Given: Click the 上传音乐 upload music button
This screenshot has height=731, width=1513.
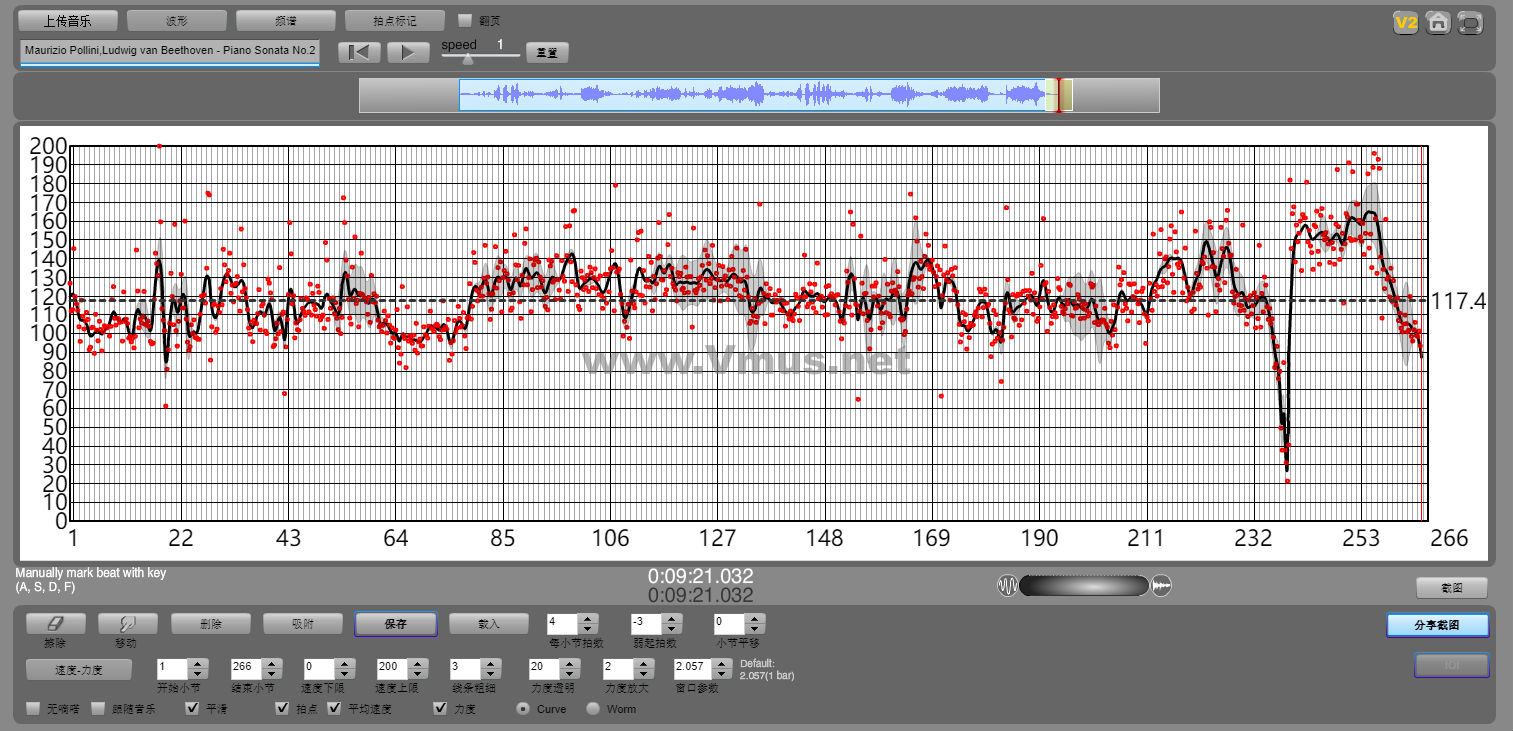Looking at the screenshot, I should pos(68,20).
